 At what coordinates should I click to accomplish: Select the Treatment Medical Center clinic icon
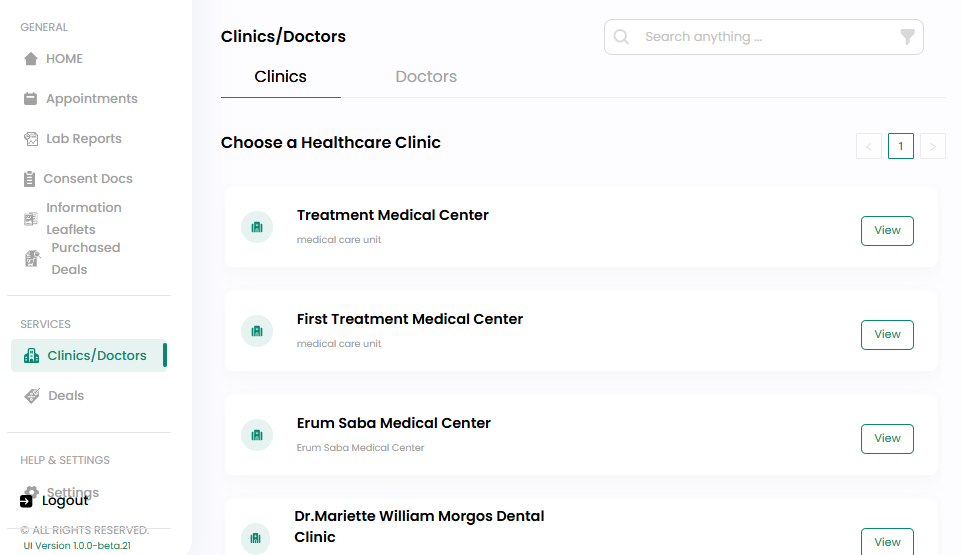coord(257,227)
